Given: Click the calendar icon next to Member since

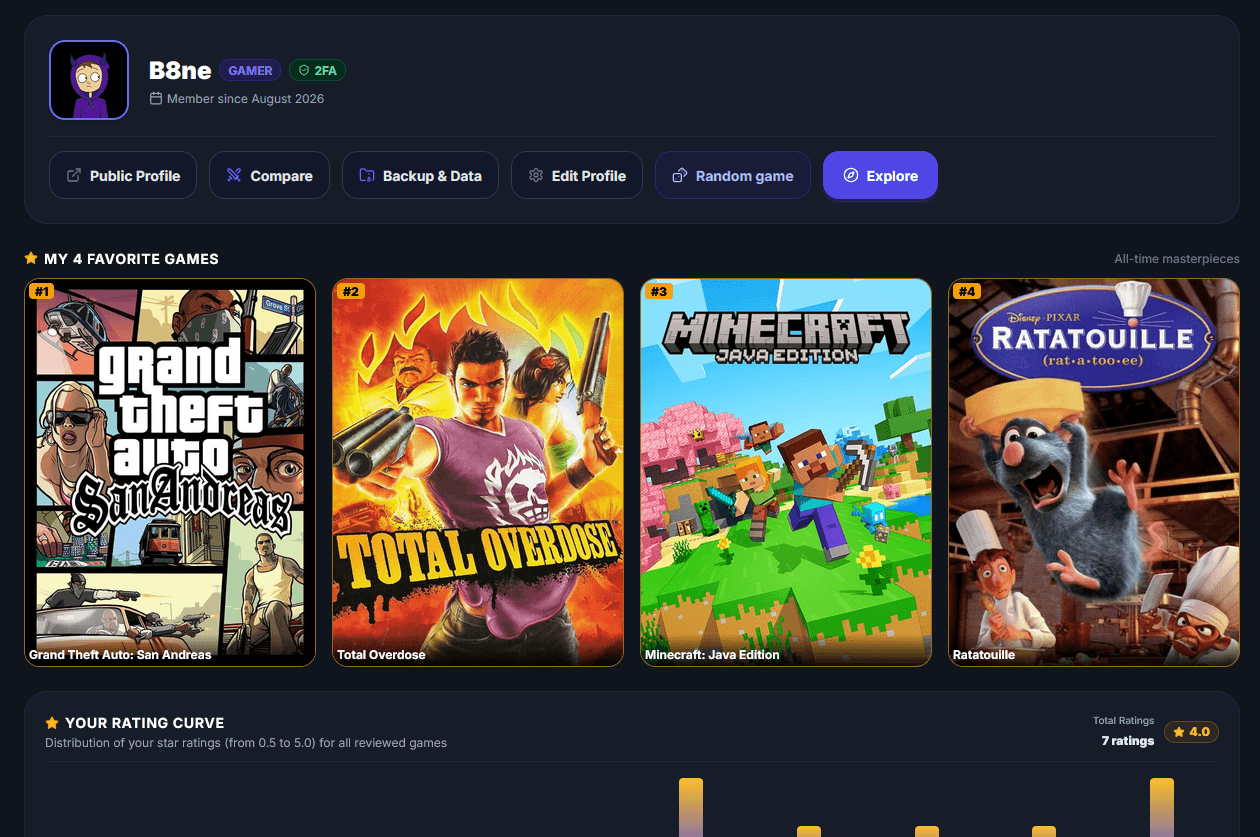Looking at the screenshot, I should point(156,99).
